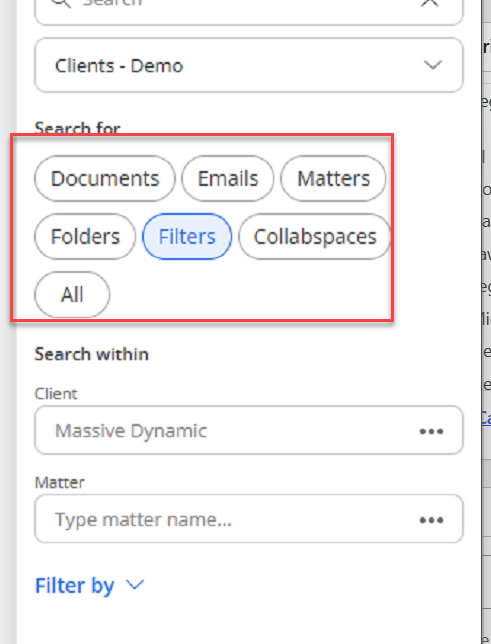
Task: Select the Emails search chip
Action: coord(228,179)
